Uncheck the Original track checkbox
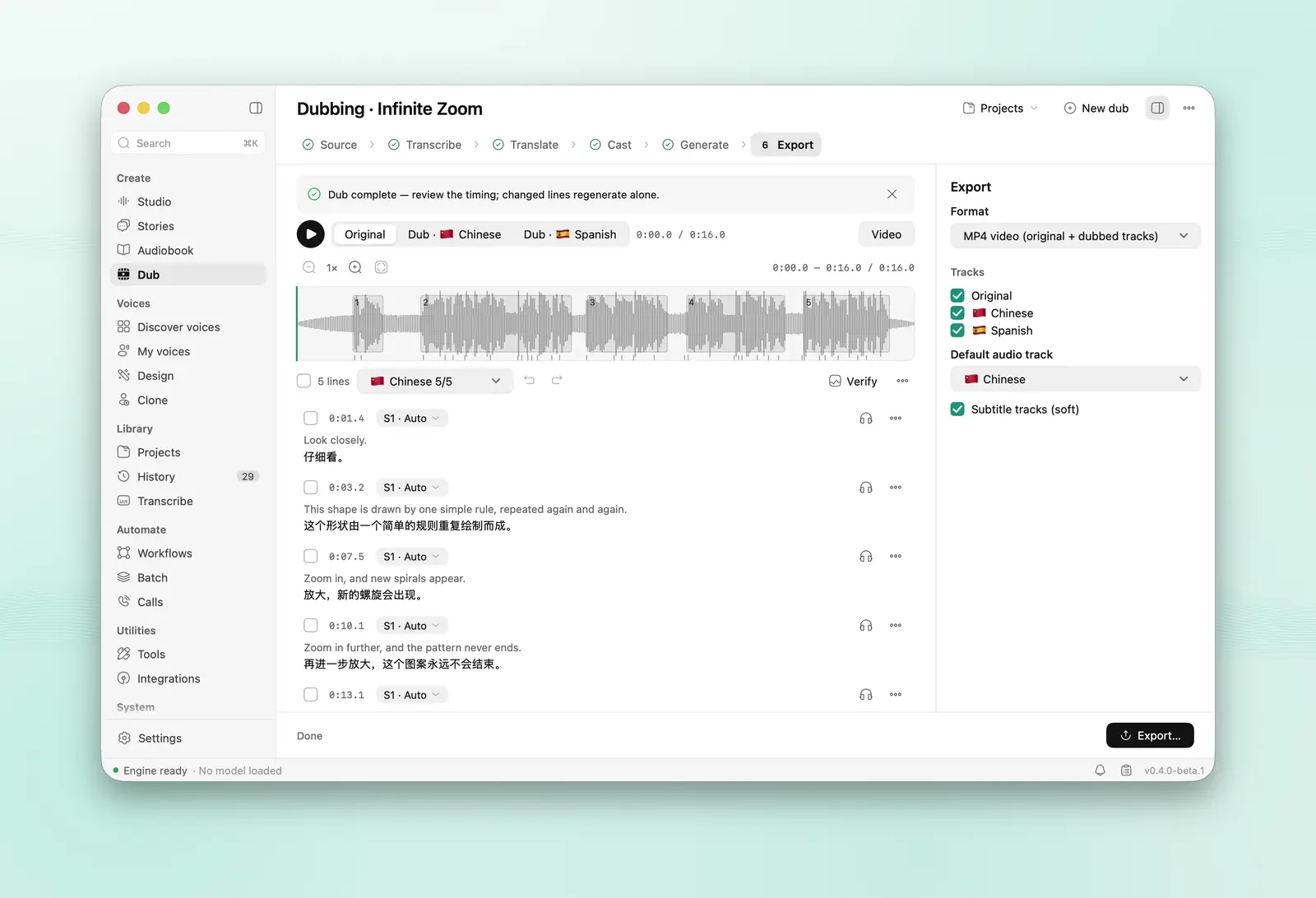This screenshot has height=898, width=1316. click(x=957, y=295)
